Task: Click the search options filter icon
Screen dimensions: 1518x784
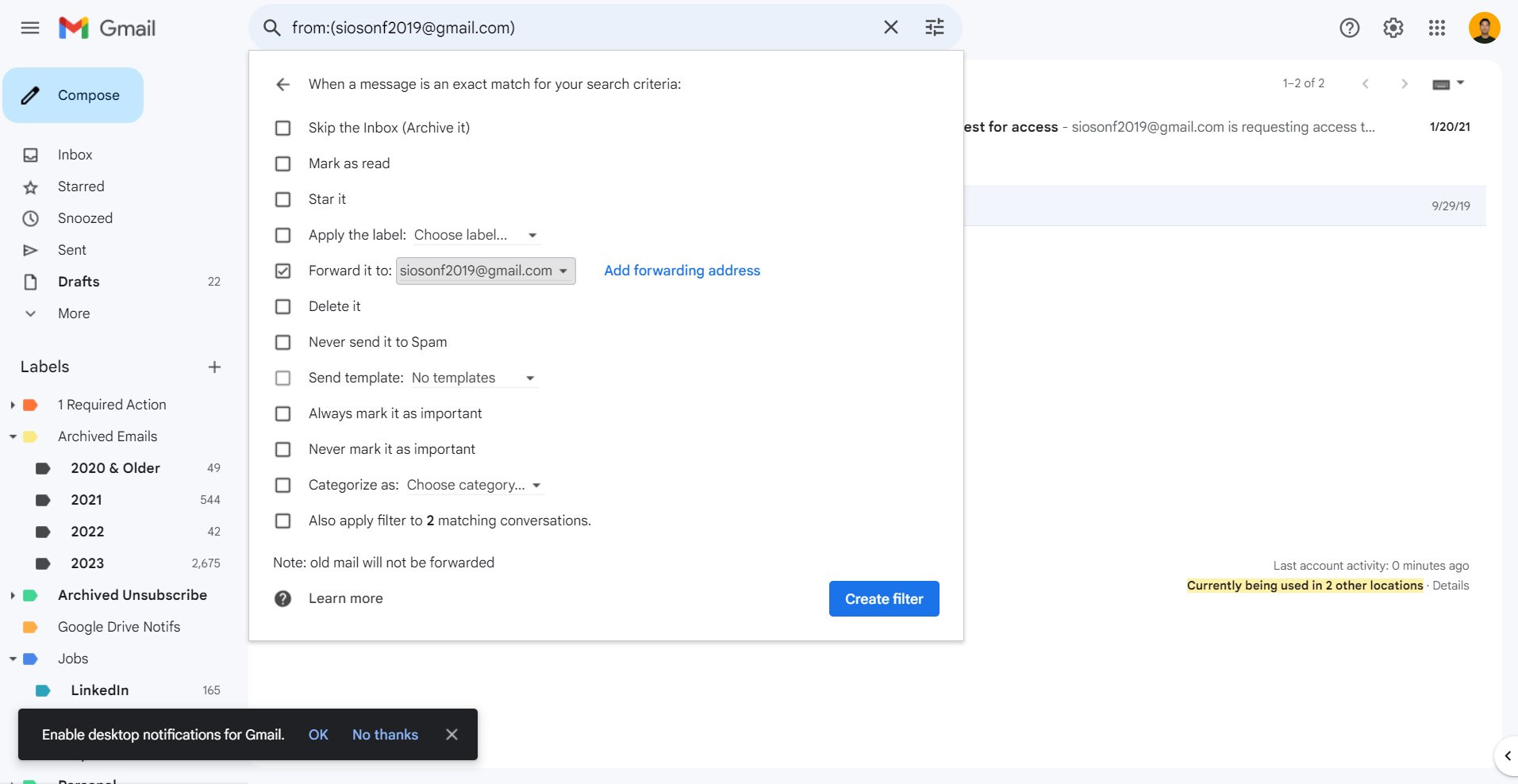Action: click(934, 28)
